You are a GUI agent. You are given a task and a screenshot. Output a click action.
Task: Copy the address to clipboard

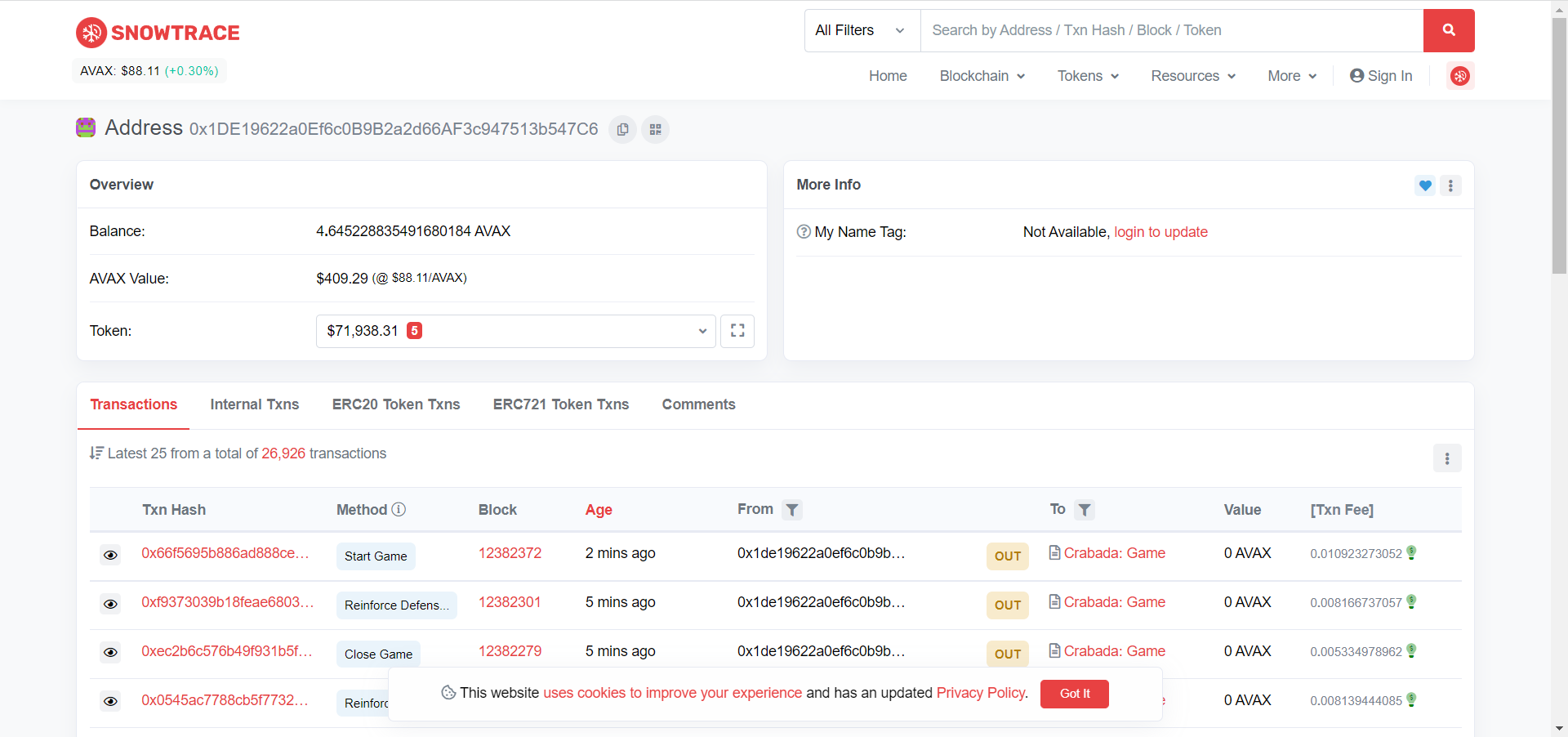[x=622, y=129]
